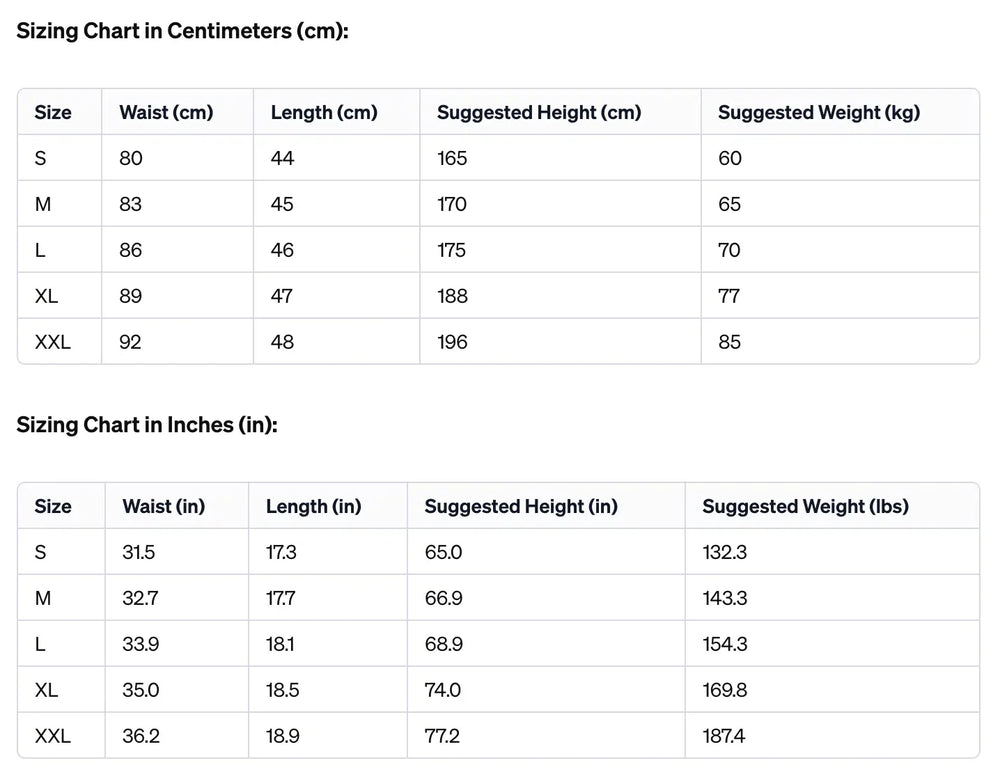The width and height of the screenshot is (1000, 781).
Task: Click the M size cell in the inches chart
Action: tap(43, 599)
